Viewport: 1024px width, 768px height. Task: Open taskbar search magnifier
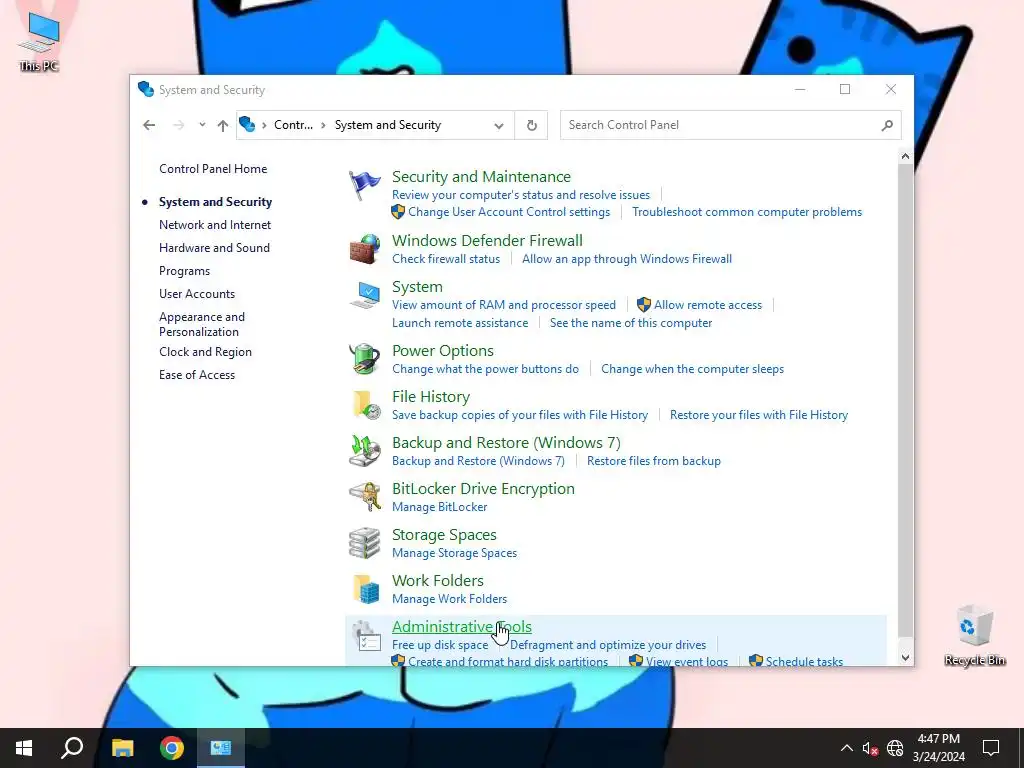pyautogui.click(x=72, y=748)
